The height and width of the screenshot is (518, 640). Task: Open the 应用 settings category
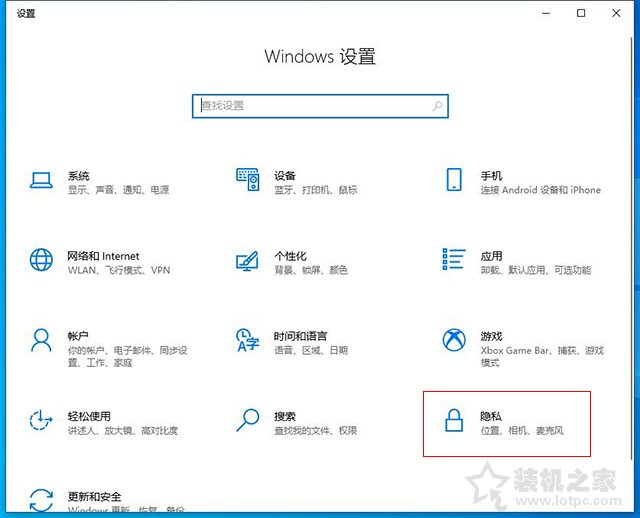click(x=491, y=256)
